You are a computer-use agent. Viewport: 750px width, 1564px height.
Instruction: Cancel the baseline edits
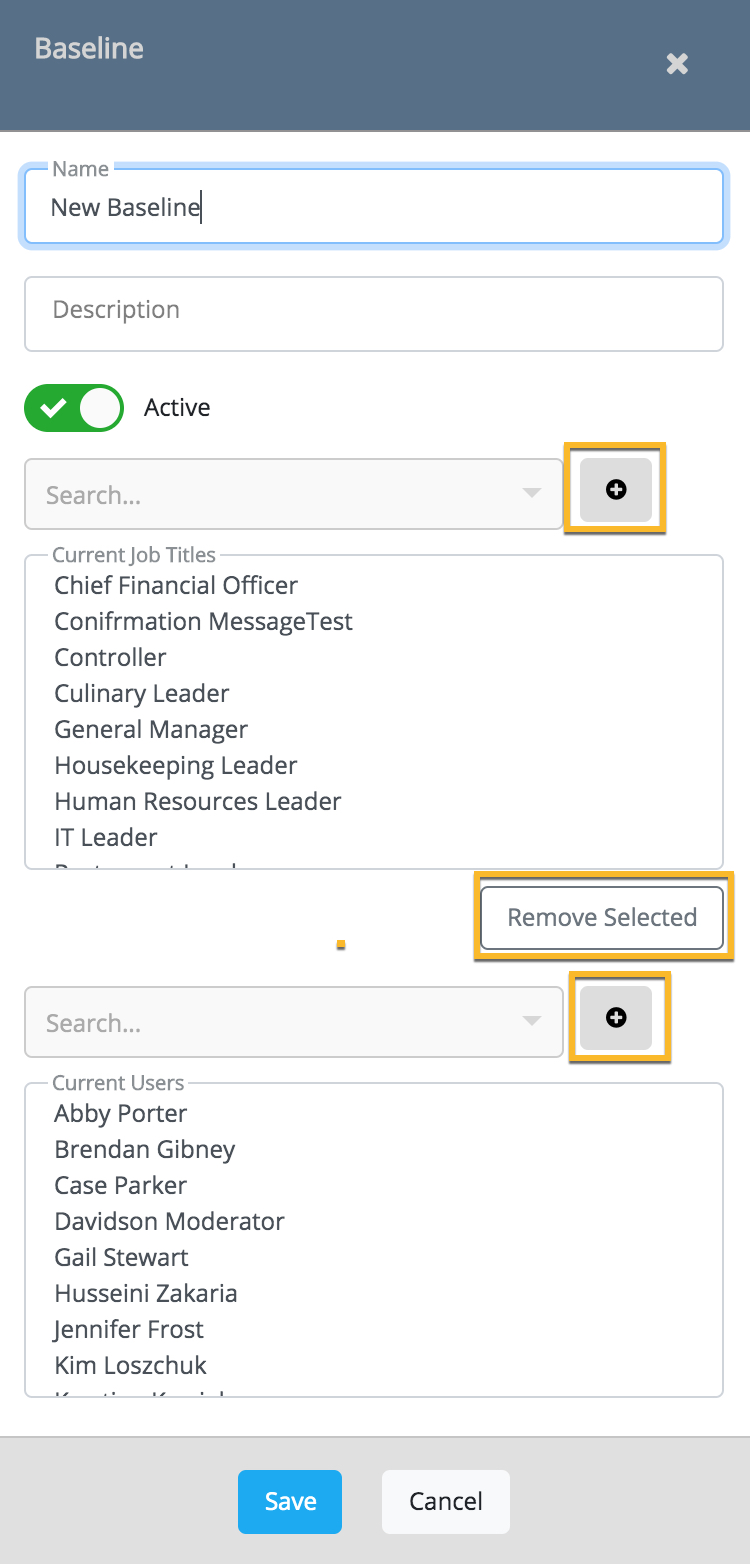pos(445,1501)
